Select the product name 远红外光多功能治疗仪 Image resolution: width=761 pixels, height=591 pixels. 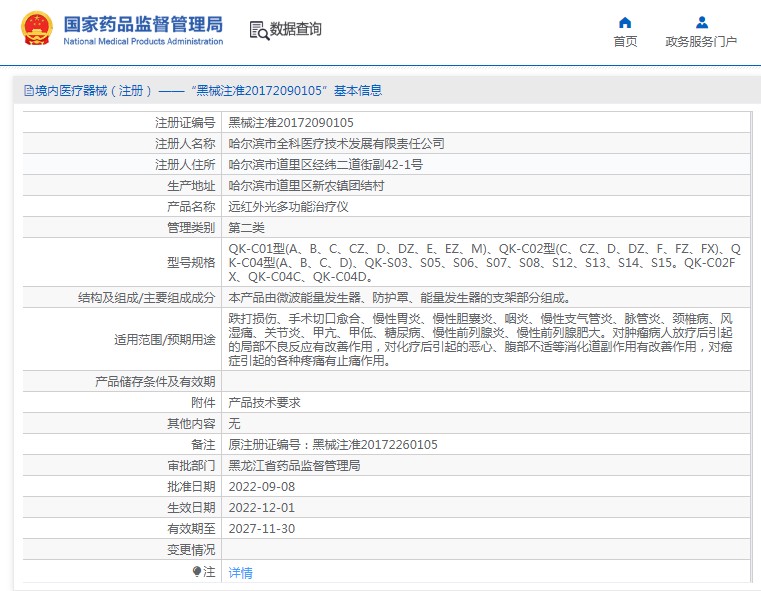pos(288,207)
